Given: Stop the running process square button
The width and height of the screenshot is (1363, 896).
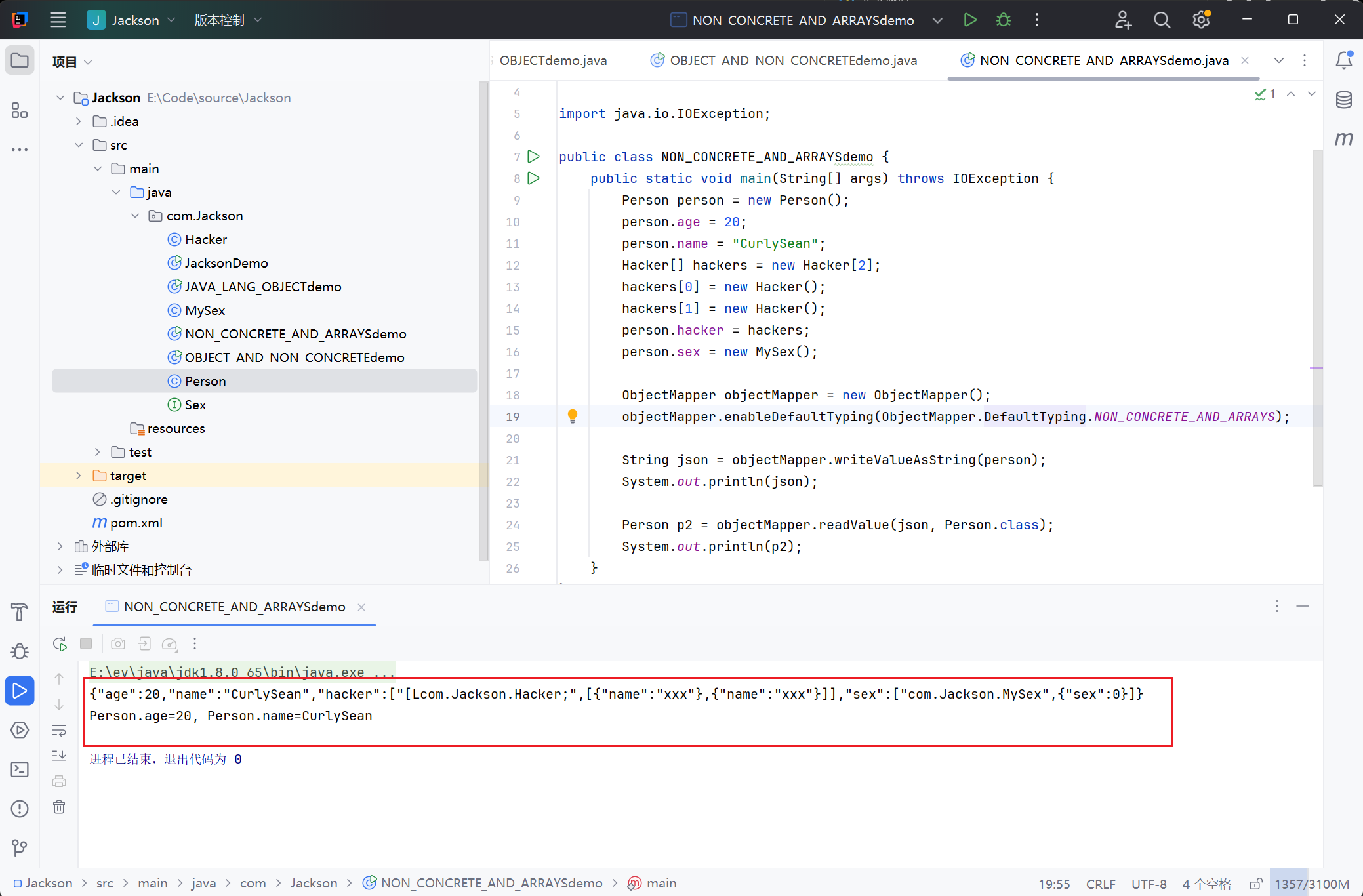Looking at the screenshot, I should (86, 643).
